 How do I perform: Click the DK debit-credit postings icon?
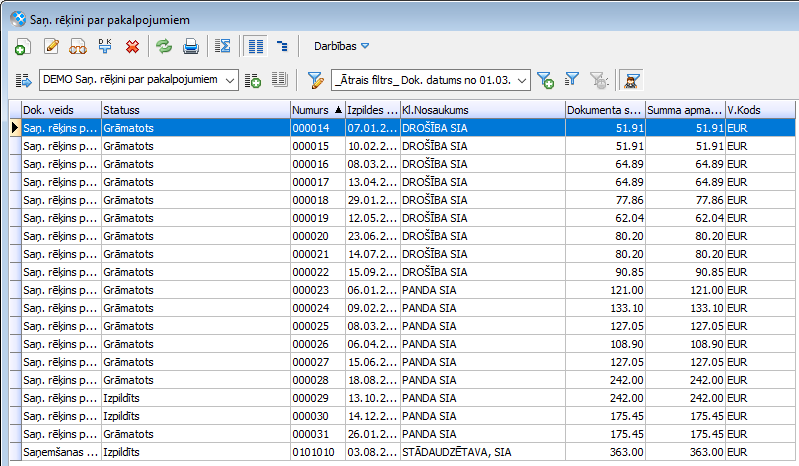105,46
